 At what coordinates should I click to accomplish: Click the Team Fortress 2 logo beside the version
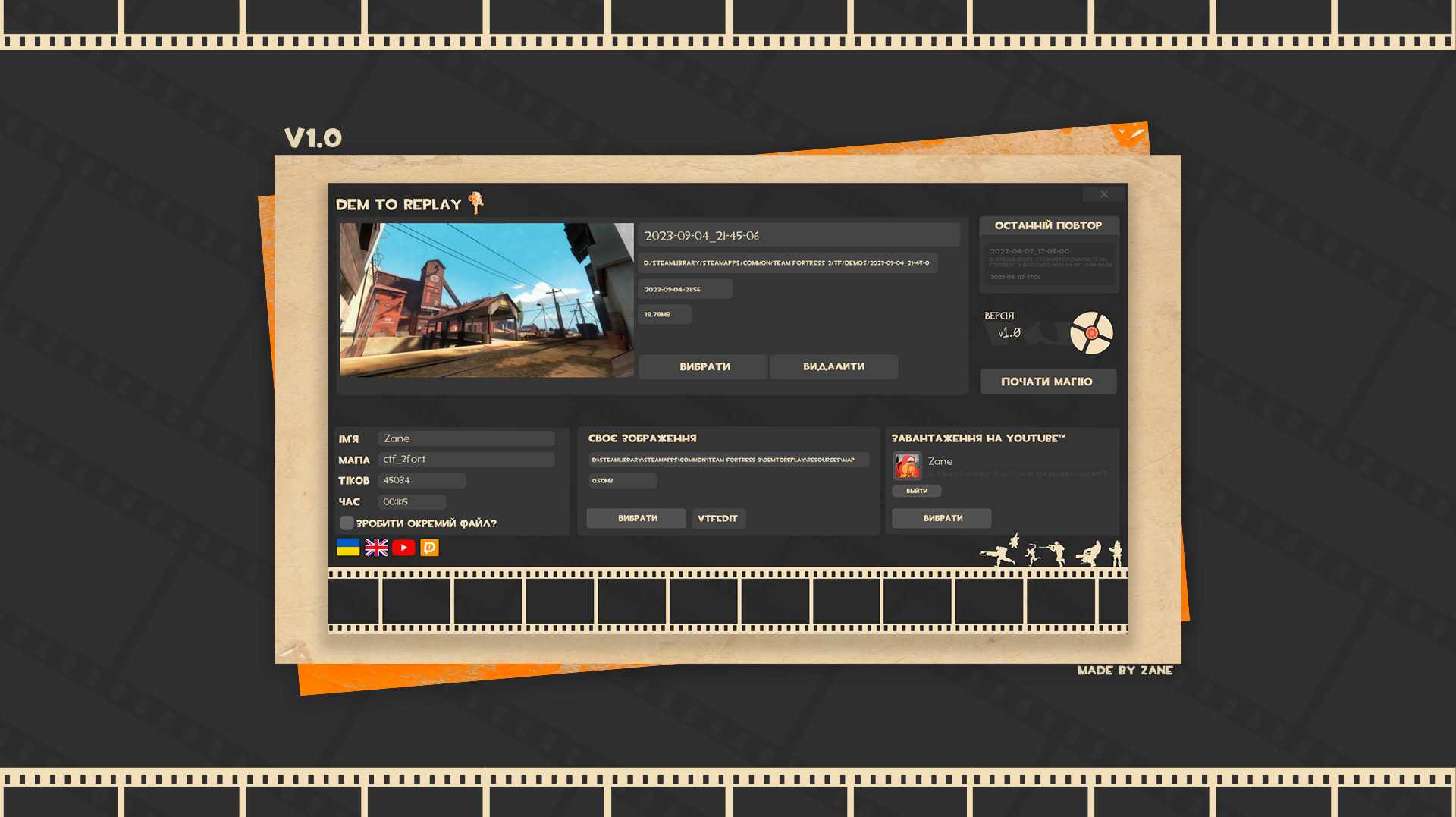click(x=1092, y=332)
